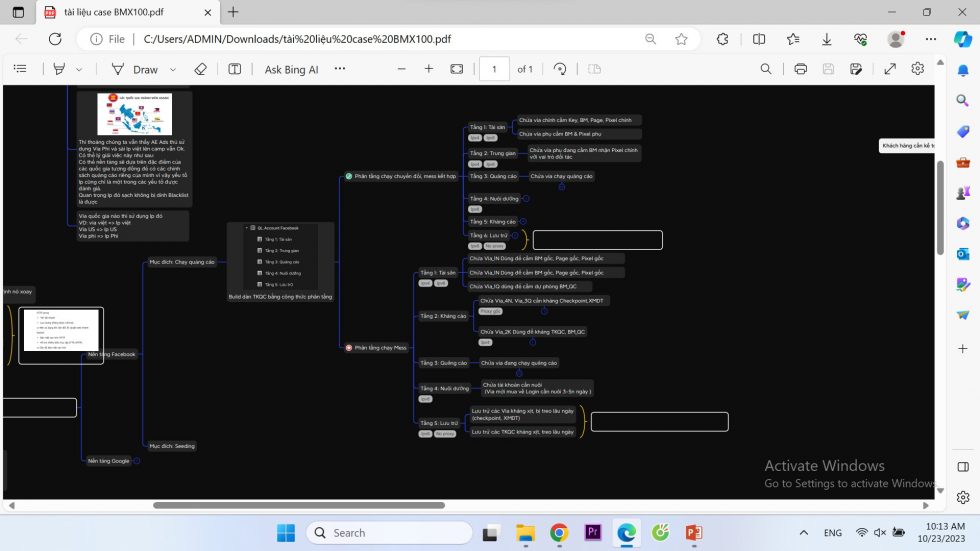Open Find in PDF search

coord(766,69)
